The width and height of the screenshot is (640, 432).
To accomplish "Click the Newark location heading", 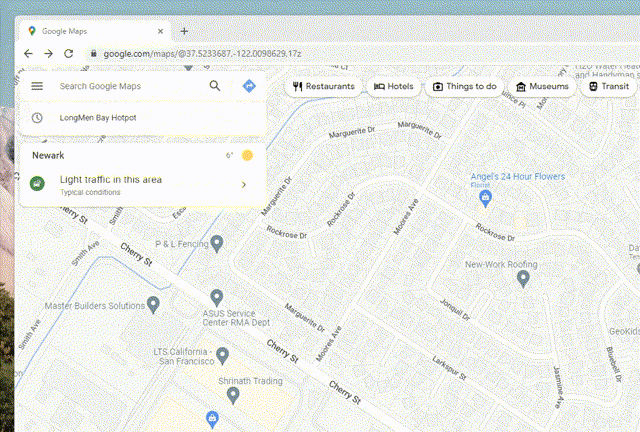I will click(x=48, y=155).
